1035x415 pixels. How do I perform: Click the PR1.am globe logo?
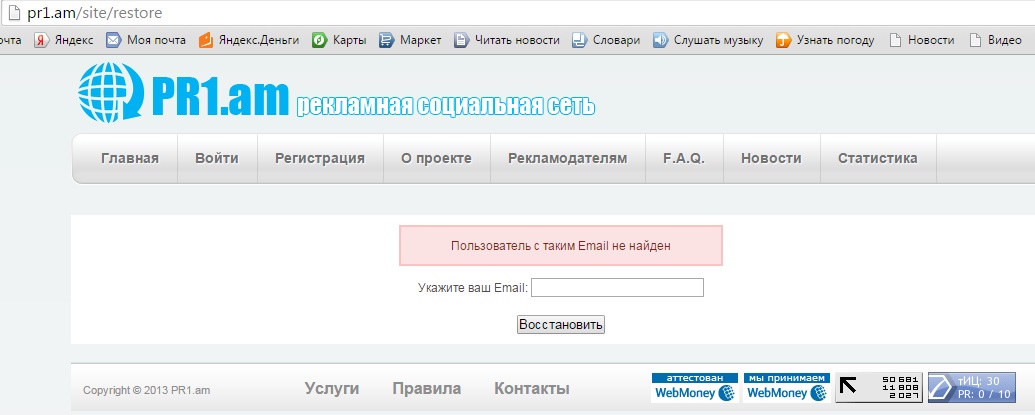(x=111, y=92)
